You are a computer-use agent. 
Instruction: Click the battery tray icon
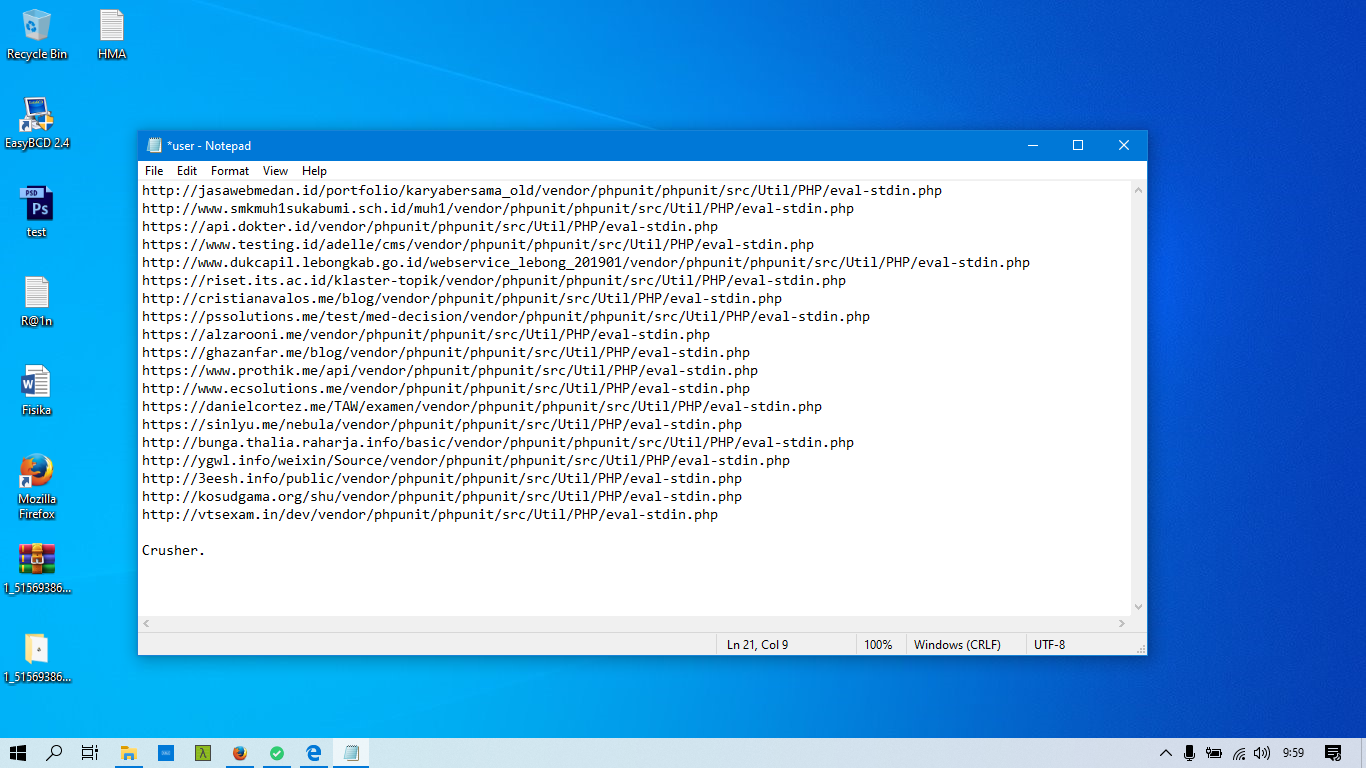point(1214,753)
